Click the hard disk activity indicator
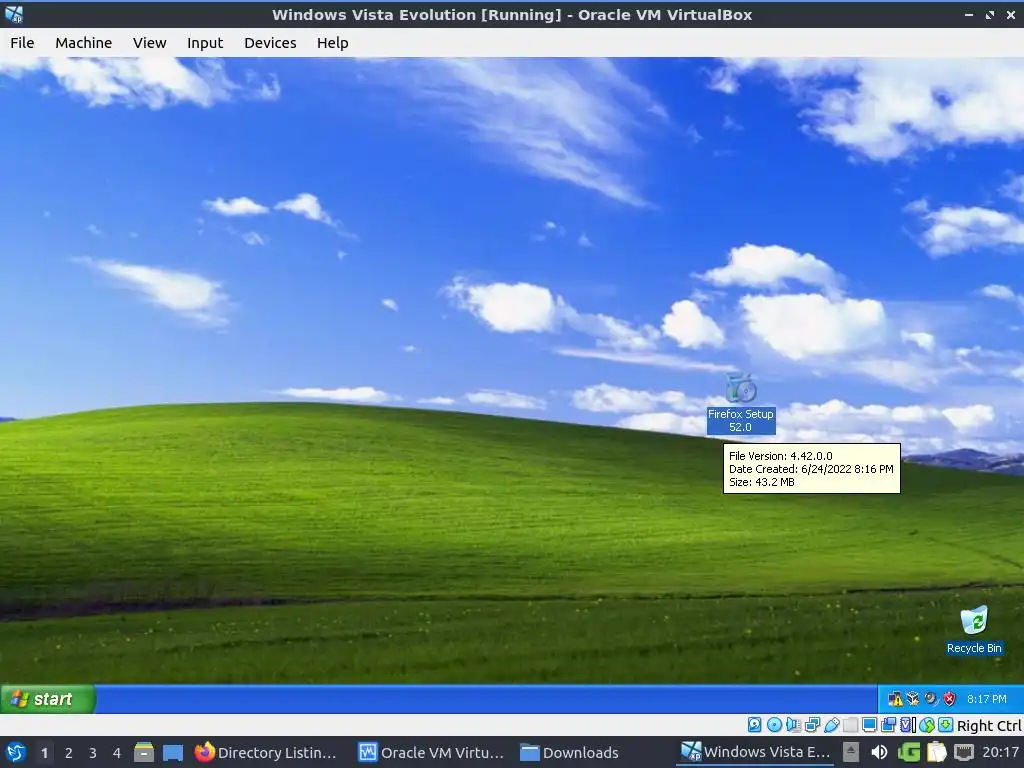Viewport: 1024px width, 768px height. click(x=754, y=724)
